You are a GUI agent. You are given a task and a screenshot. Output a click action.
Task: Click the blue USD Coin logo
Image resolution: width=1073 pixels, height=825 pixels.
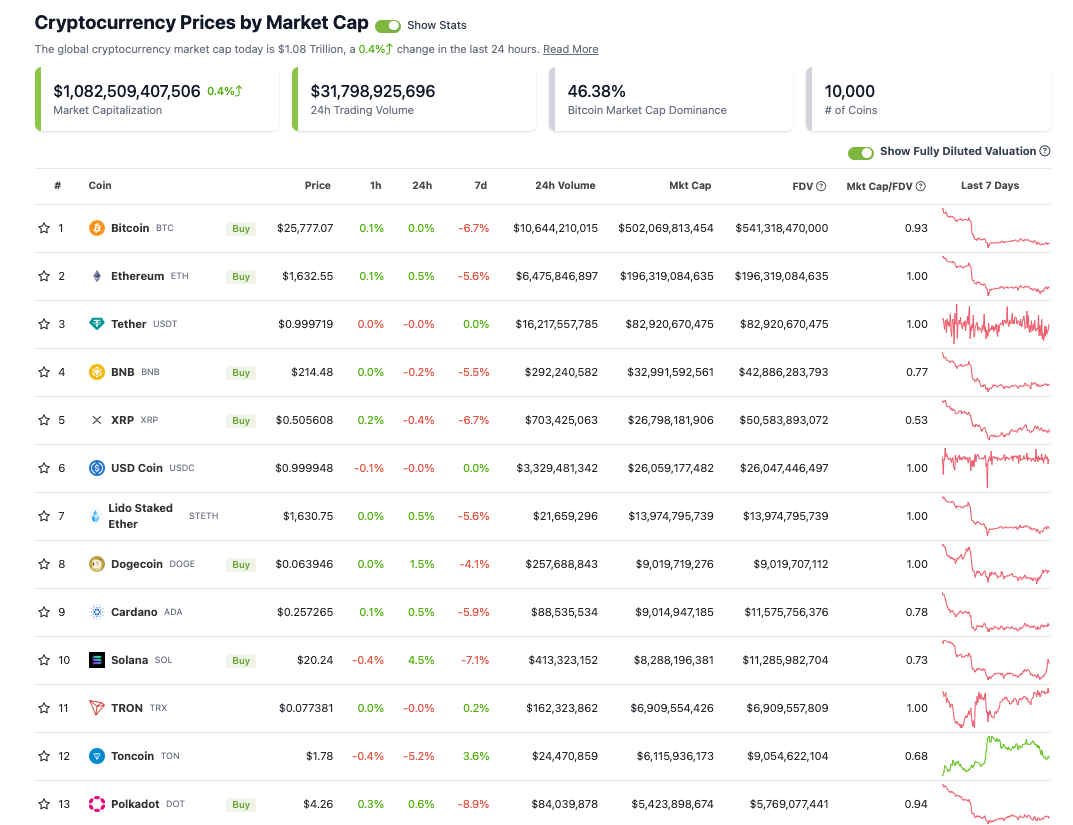tap(97, 468)
